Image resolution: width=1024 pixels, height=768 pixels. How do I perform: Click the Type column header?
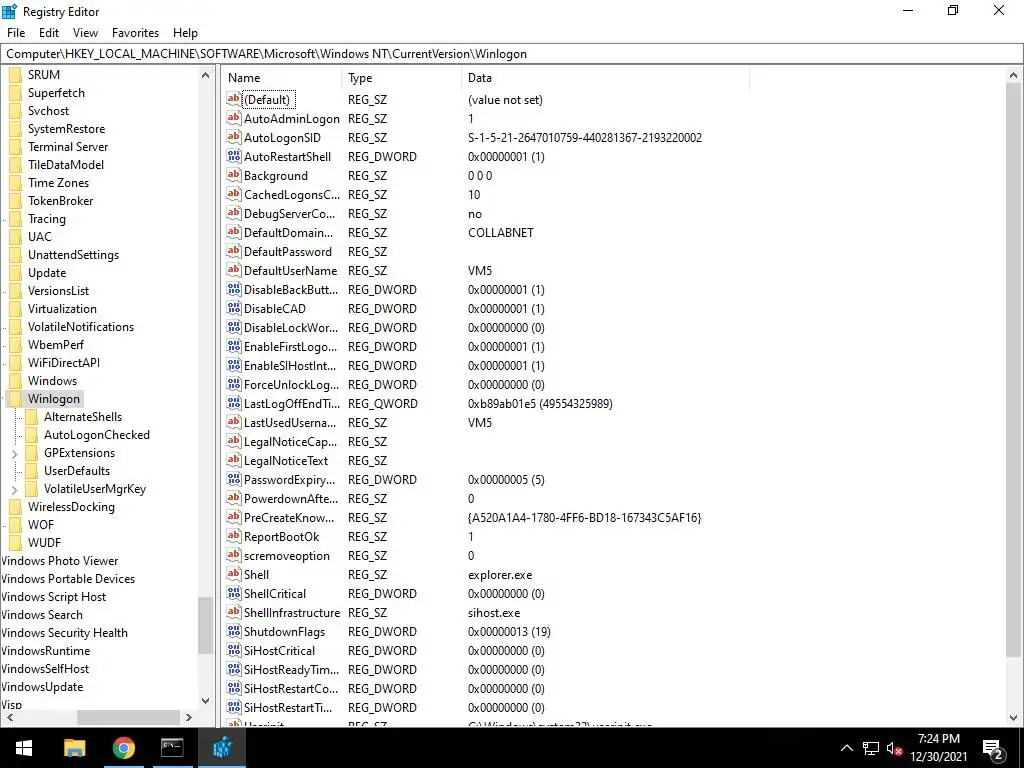click(402, 78)
